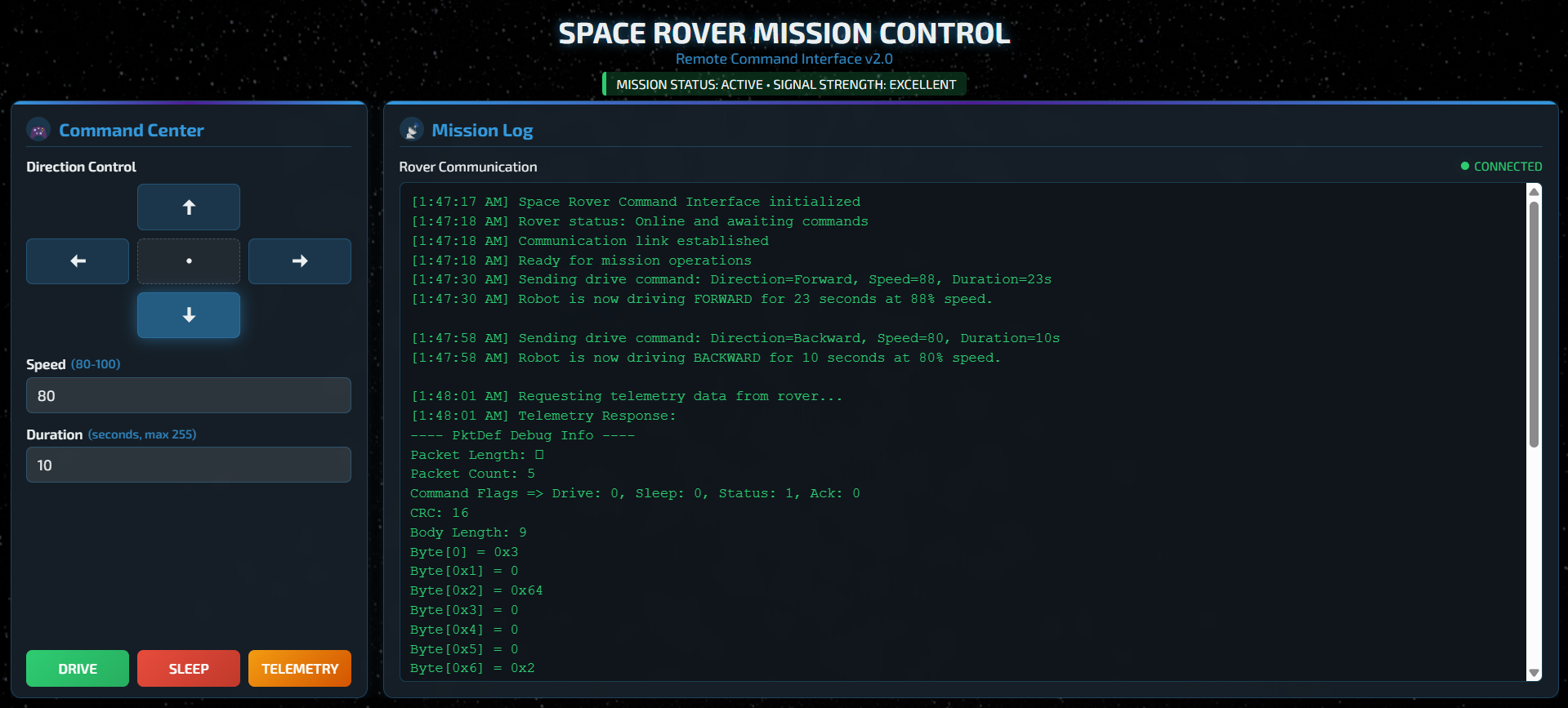Image resolution: width=1568 pixels, height=708 pixels.
Task: Request data with the TELEMETRY button
Action: 300,669
